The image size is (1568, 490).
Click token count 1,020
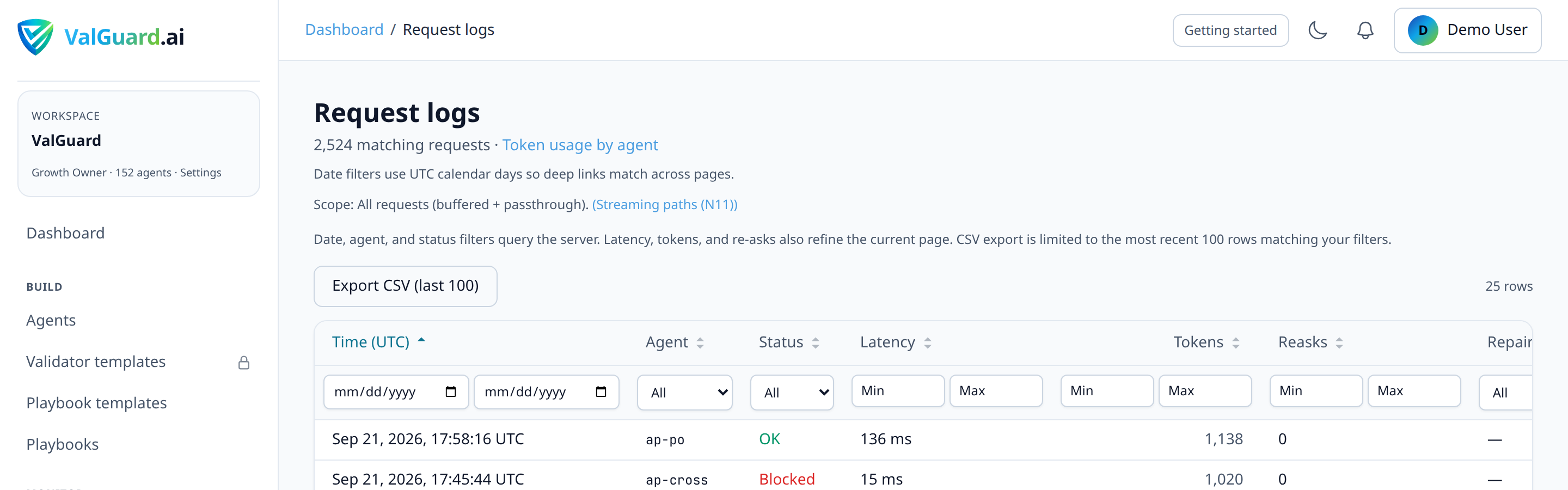pos(1223,479)
